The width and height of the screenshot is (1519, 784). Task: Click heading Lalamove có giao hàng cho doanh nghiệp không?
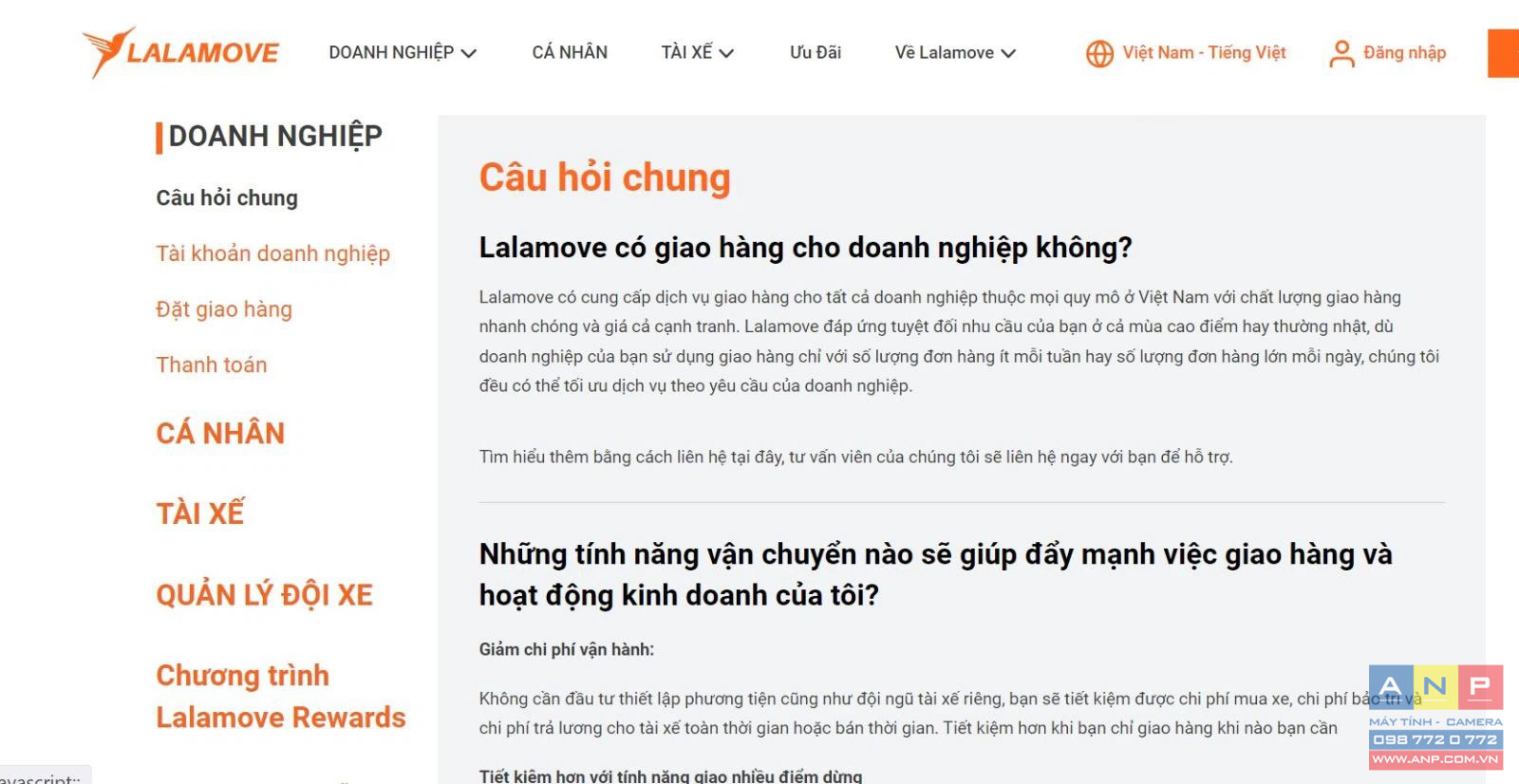pos(805,248)
